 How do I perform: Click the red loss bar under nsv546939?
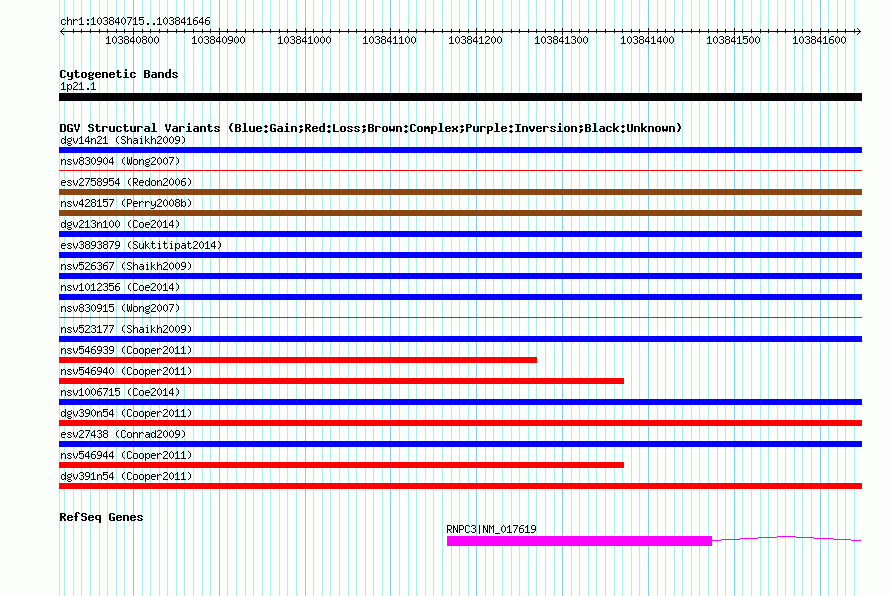click(298, 360)
